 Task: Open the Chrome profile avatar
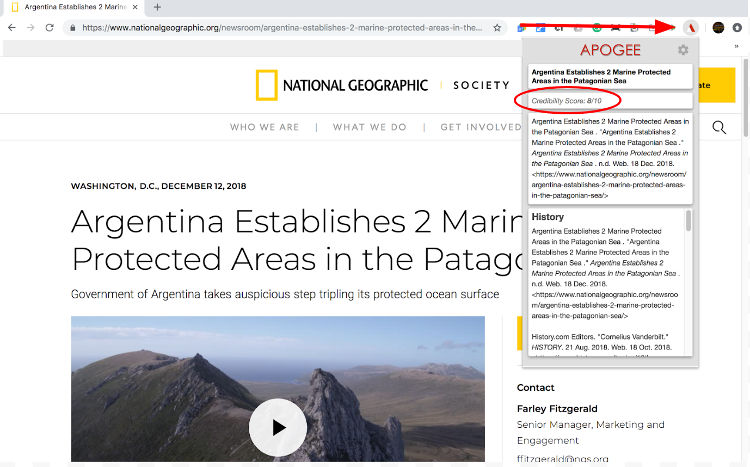[718, 28]
